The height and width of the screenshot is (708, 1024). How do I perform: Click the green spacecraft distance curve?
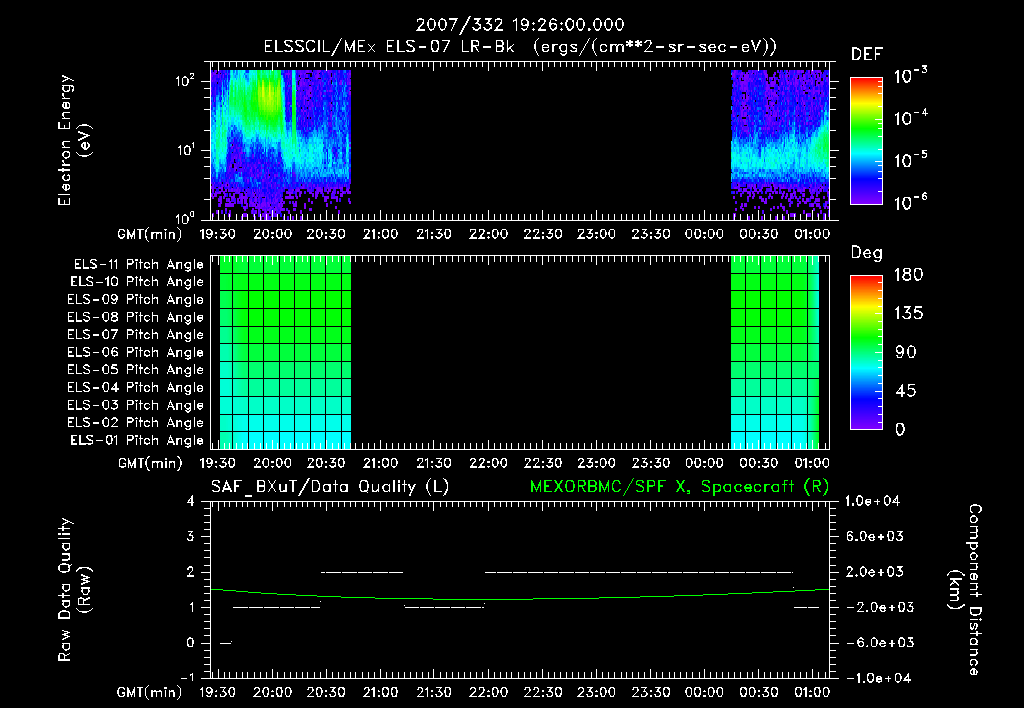click(x=520, y=598)
